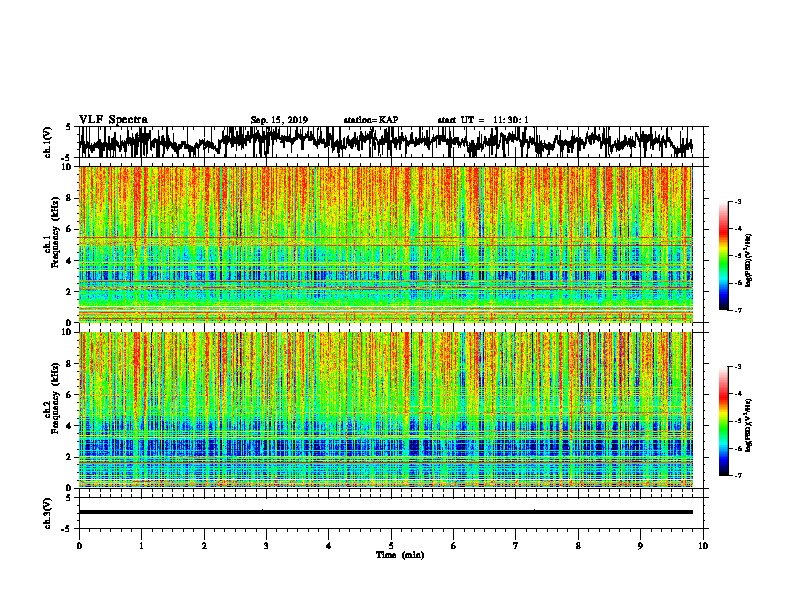
Task: Click time axis tick label "8"
Action: click(578, 546)
